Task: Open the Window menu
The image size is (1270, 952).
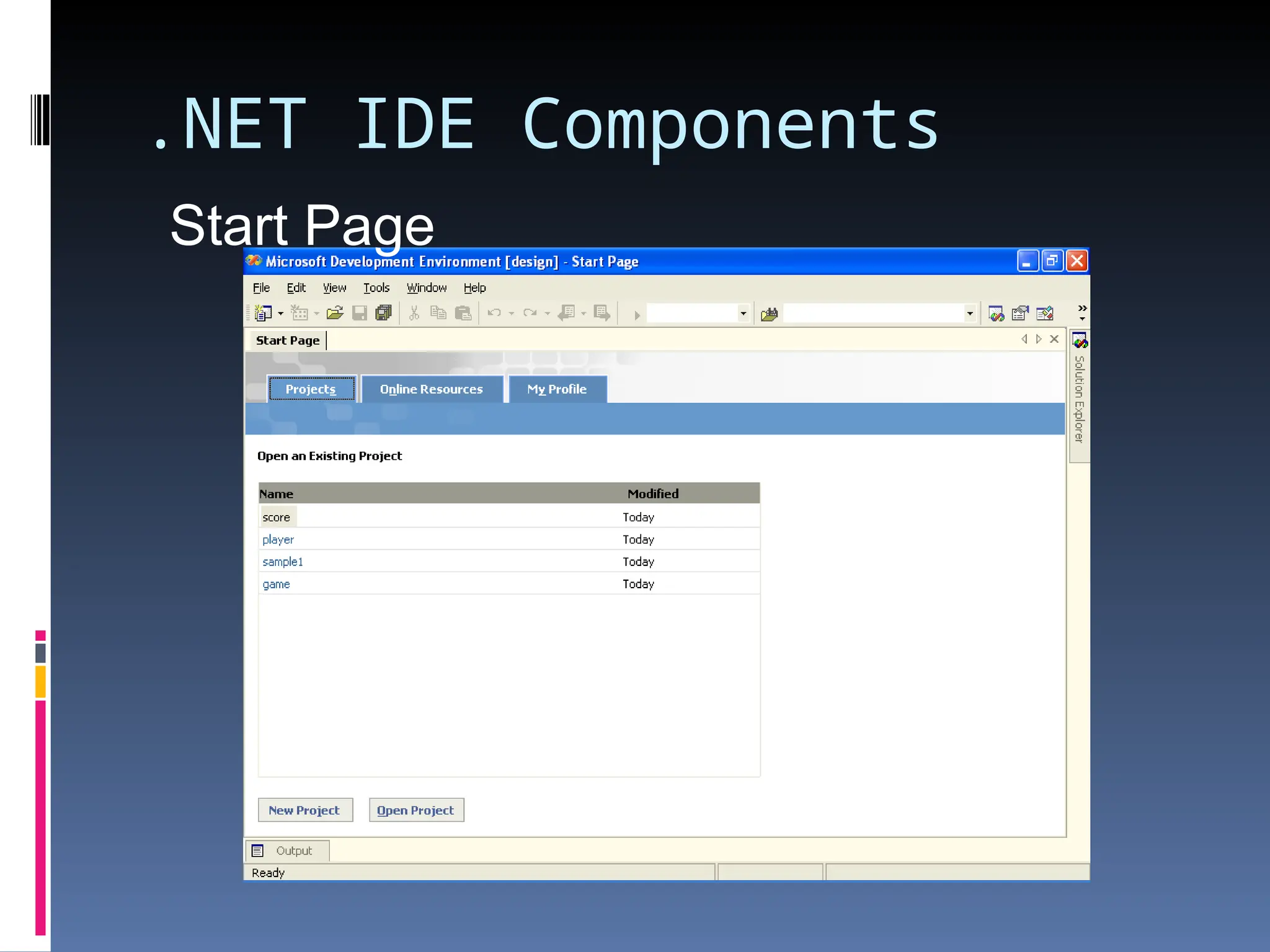Action: [x=427, y=288]
